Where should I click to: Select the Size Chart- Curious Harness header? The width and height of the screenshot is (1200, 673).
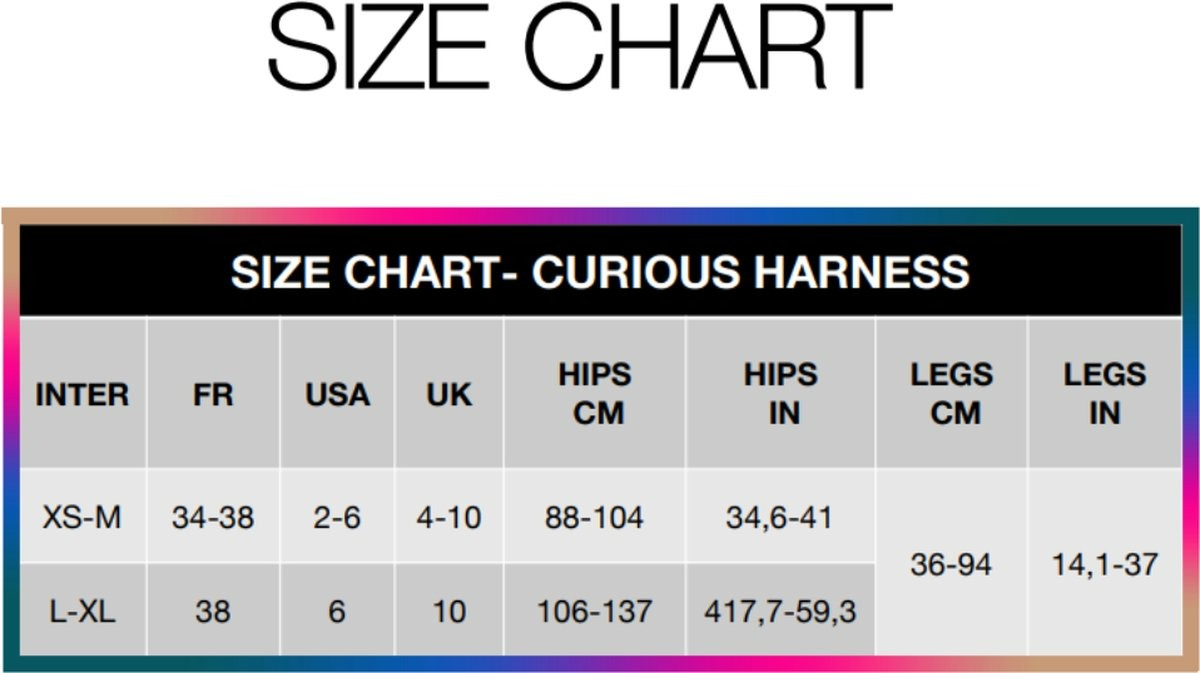tap(600, 272)
